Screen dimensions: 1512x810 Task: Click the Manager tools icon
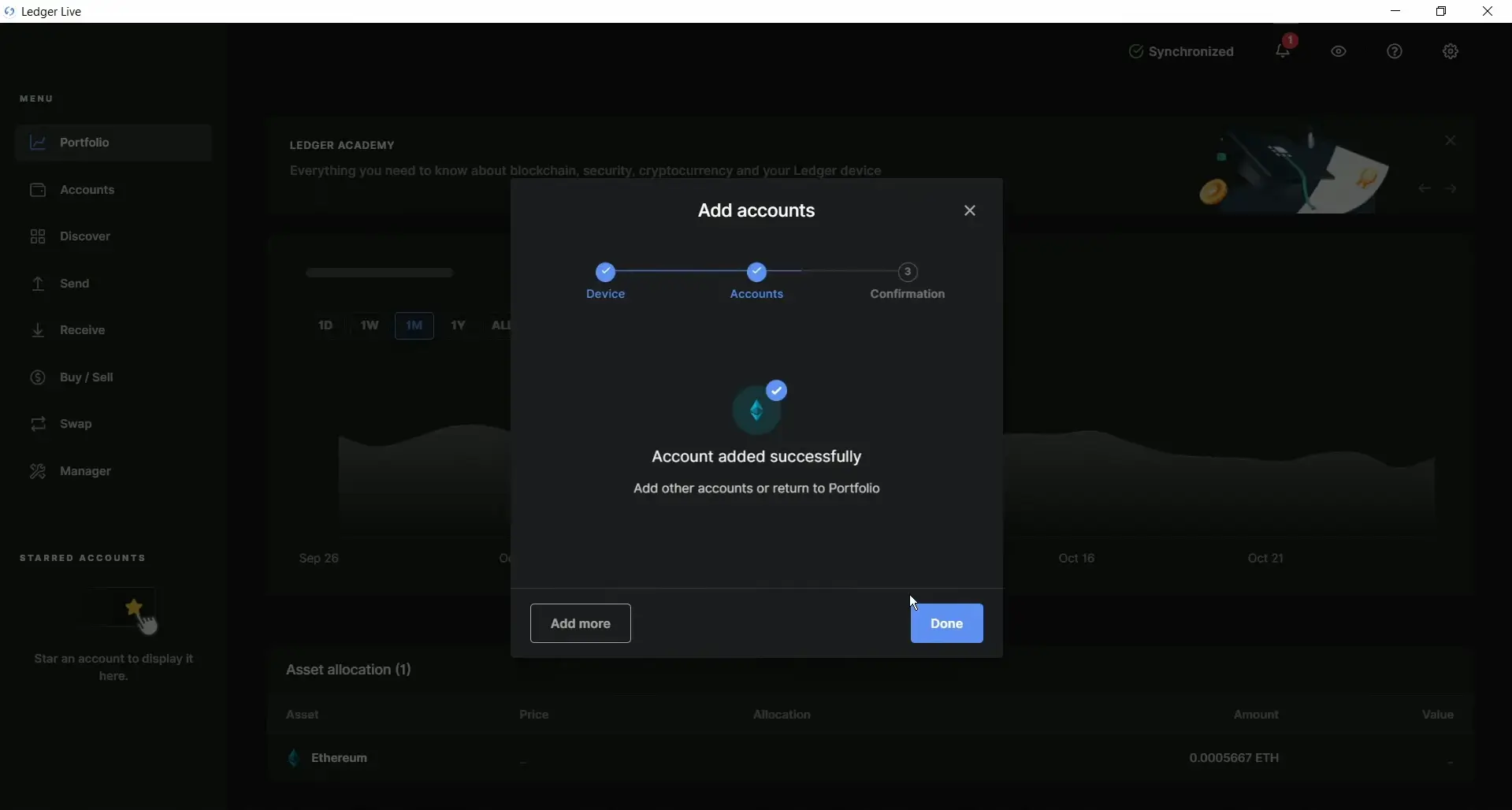click(x=38, y=471)
